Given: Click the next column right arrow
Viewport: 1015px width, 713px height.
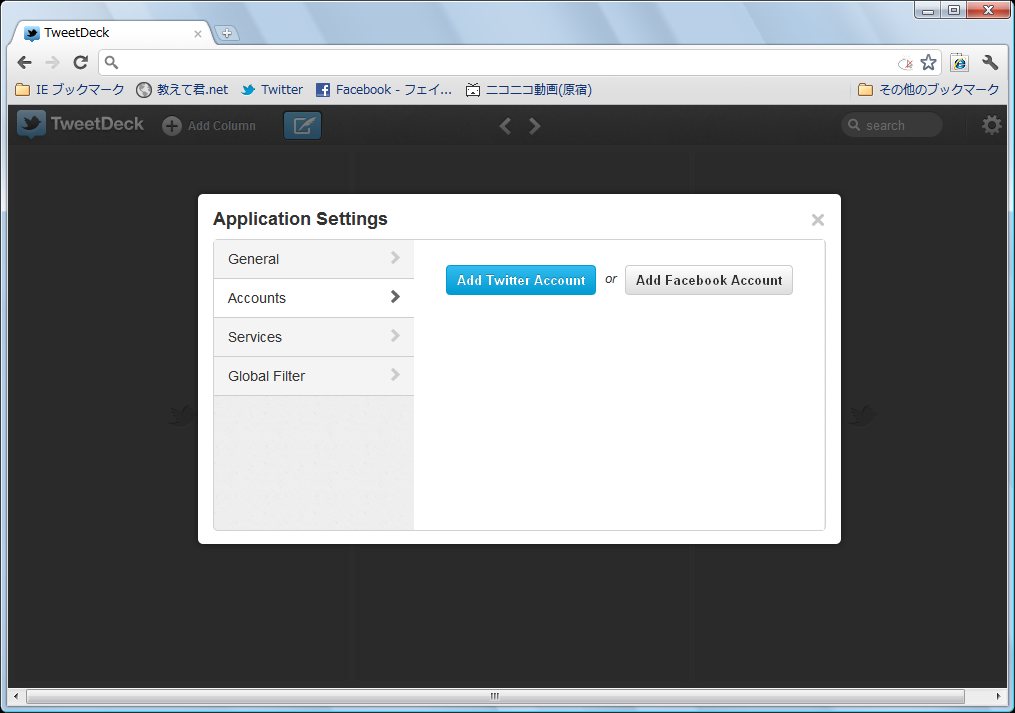Looking at the screenshot, I should [534, 126].
